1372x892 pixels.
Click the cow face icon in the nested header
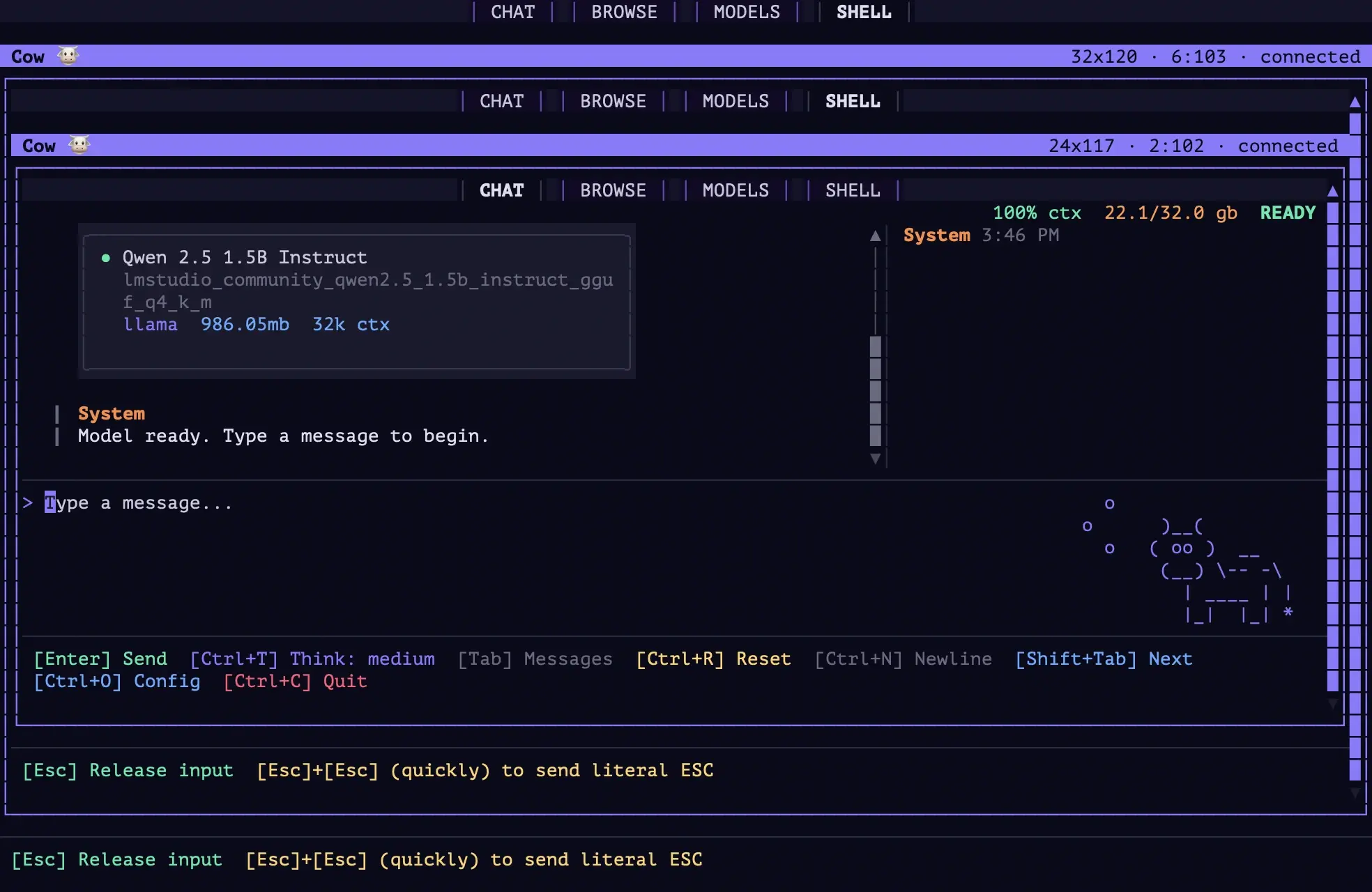(79, 145)
